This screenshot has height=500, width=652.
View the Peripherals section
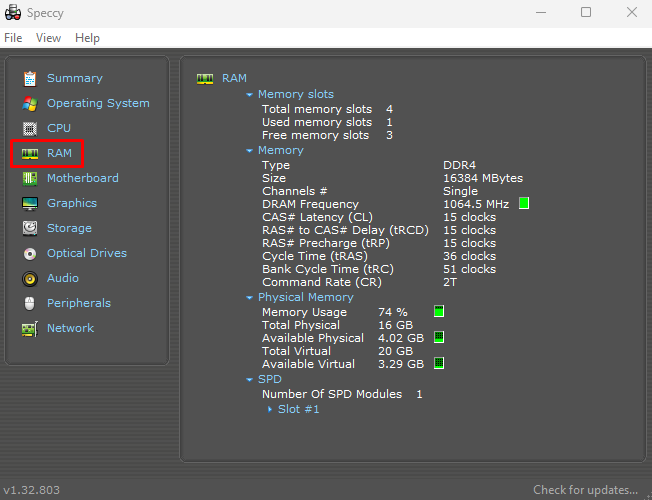pyautogui.click(x=79, y=303)
